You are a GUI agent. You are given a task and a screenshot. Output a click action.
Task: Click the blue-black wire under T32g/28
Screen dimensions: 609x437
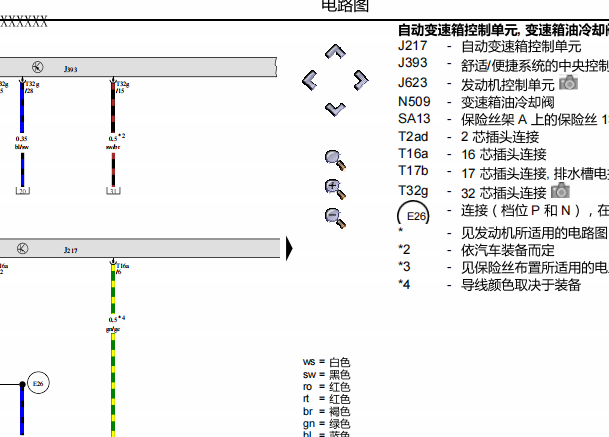tap(22, 108)
